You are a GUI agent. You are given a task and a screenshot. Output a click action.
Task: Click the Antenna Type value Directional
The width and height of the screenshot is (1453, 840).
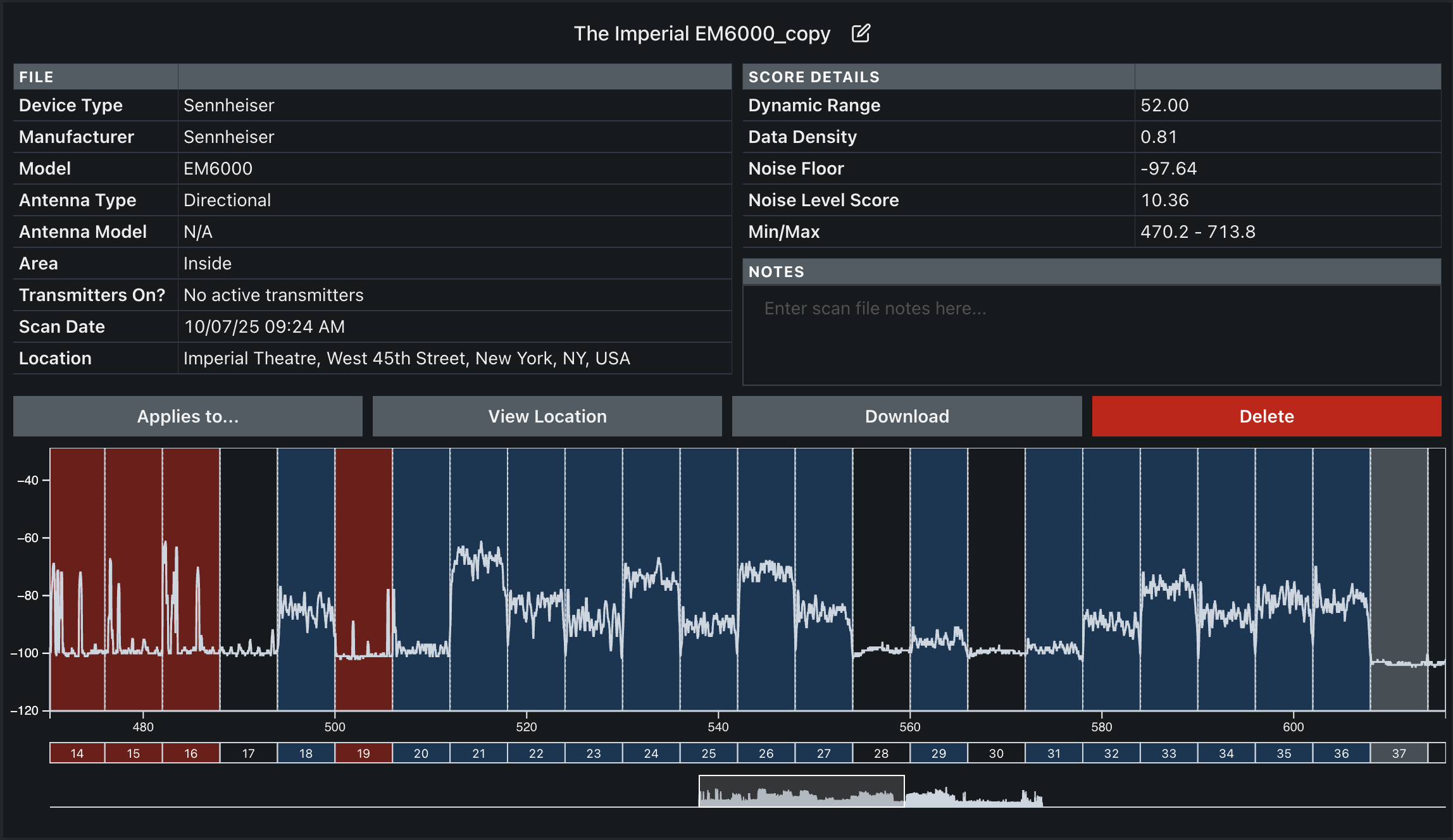point(227,201)
